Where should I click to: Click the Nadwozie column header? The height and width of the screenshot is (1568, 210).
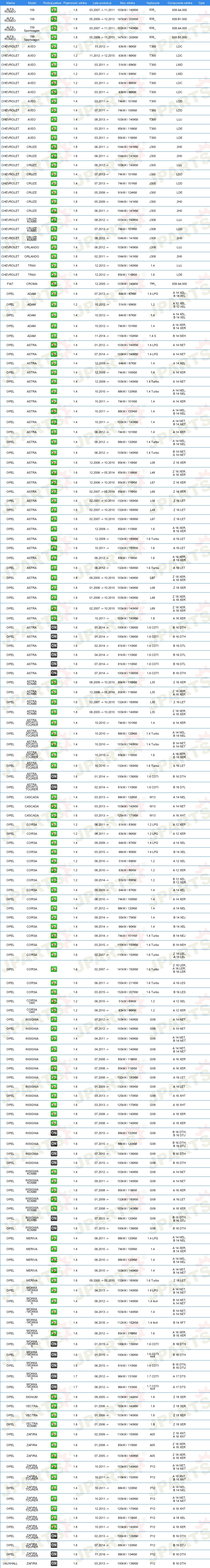153,2
